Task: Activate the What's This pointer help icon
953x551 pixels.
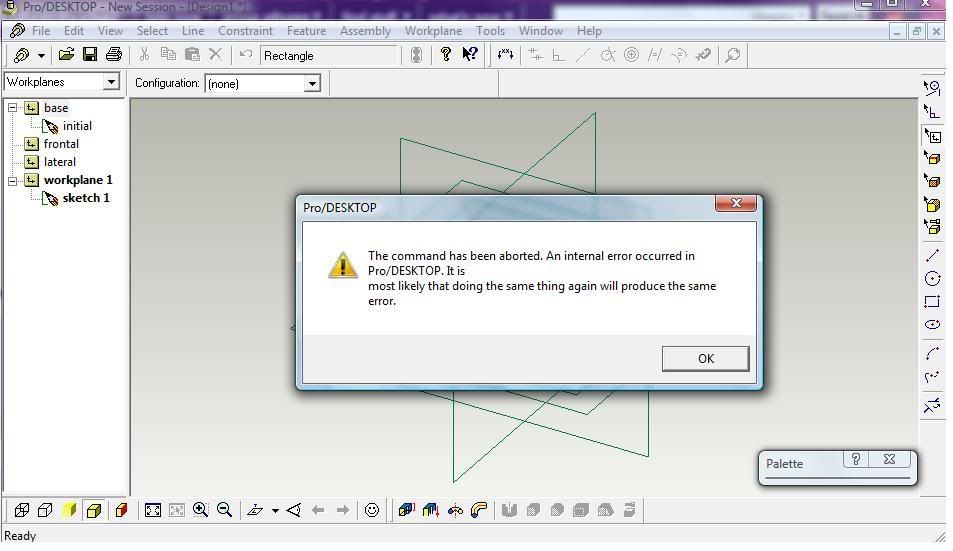Action: (x=470, y=55)
